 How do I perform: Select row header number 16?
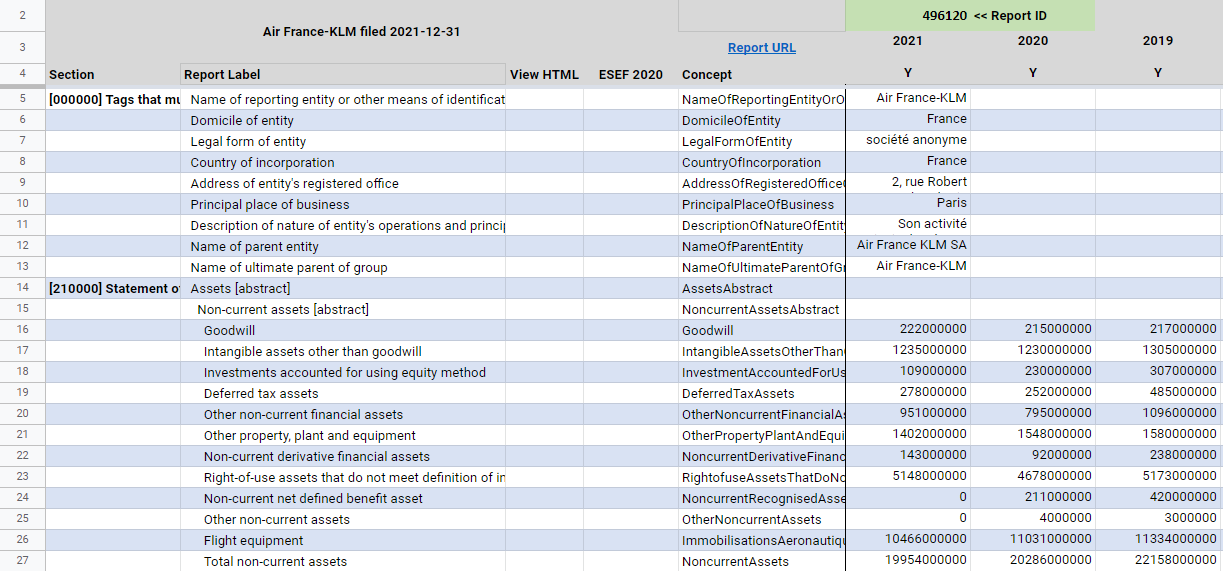[x=22, y=330]
